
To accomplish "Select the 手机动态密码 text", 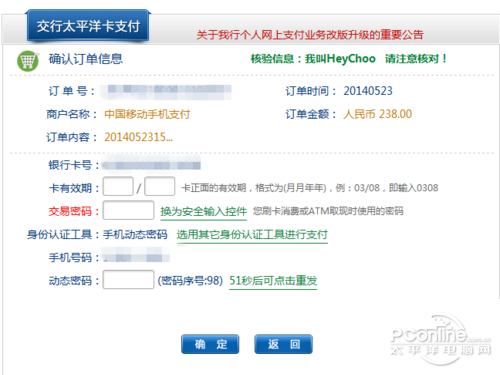I will [x=135, y=235].
